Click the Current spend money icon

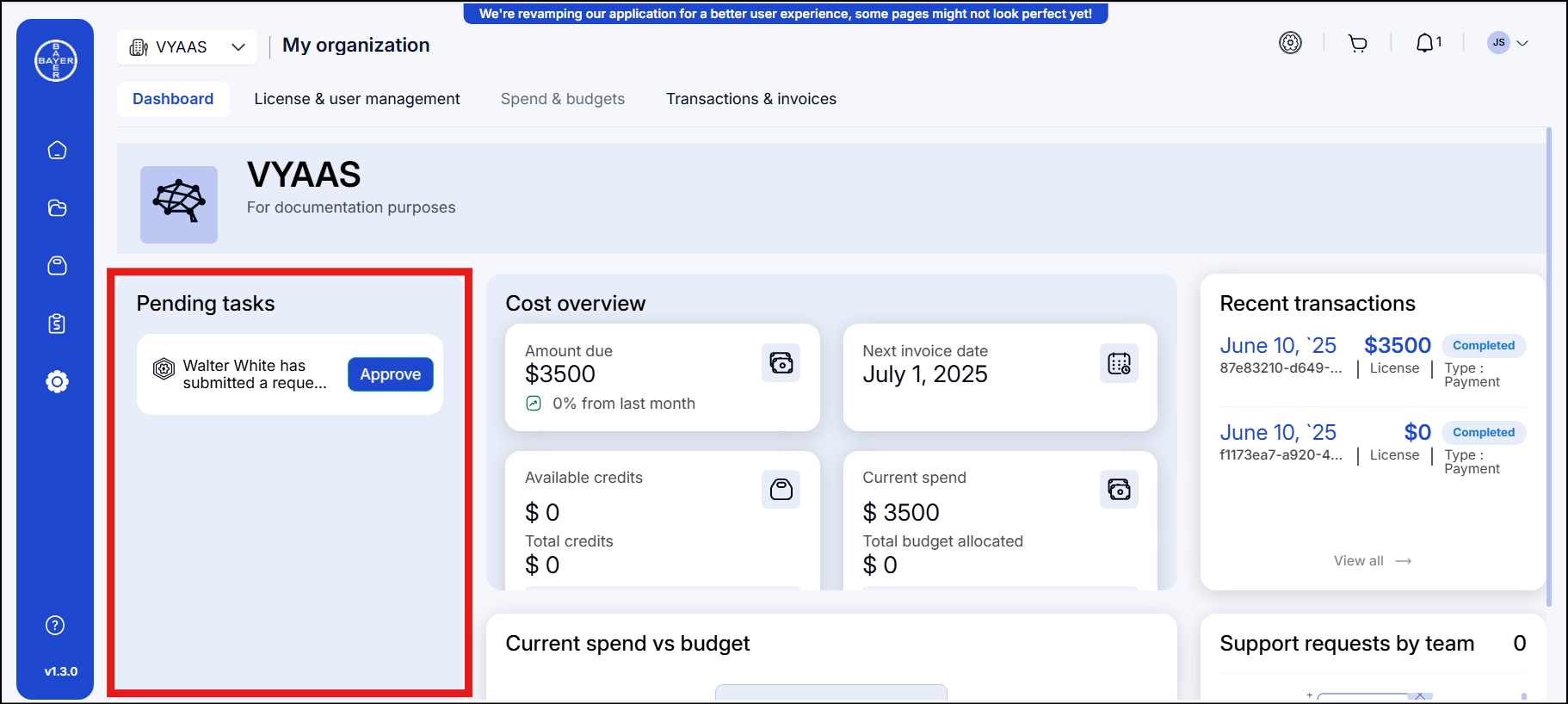(x=1119, y=490)
